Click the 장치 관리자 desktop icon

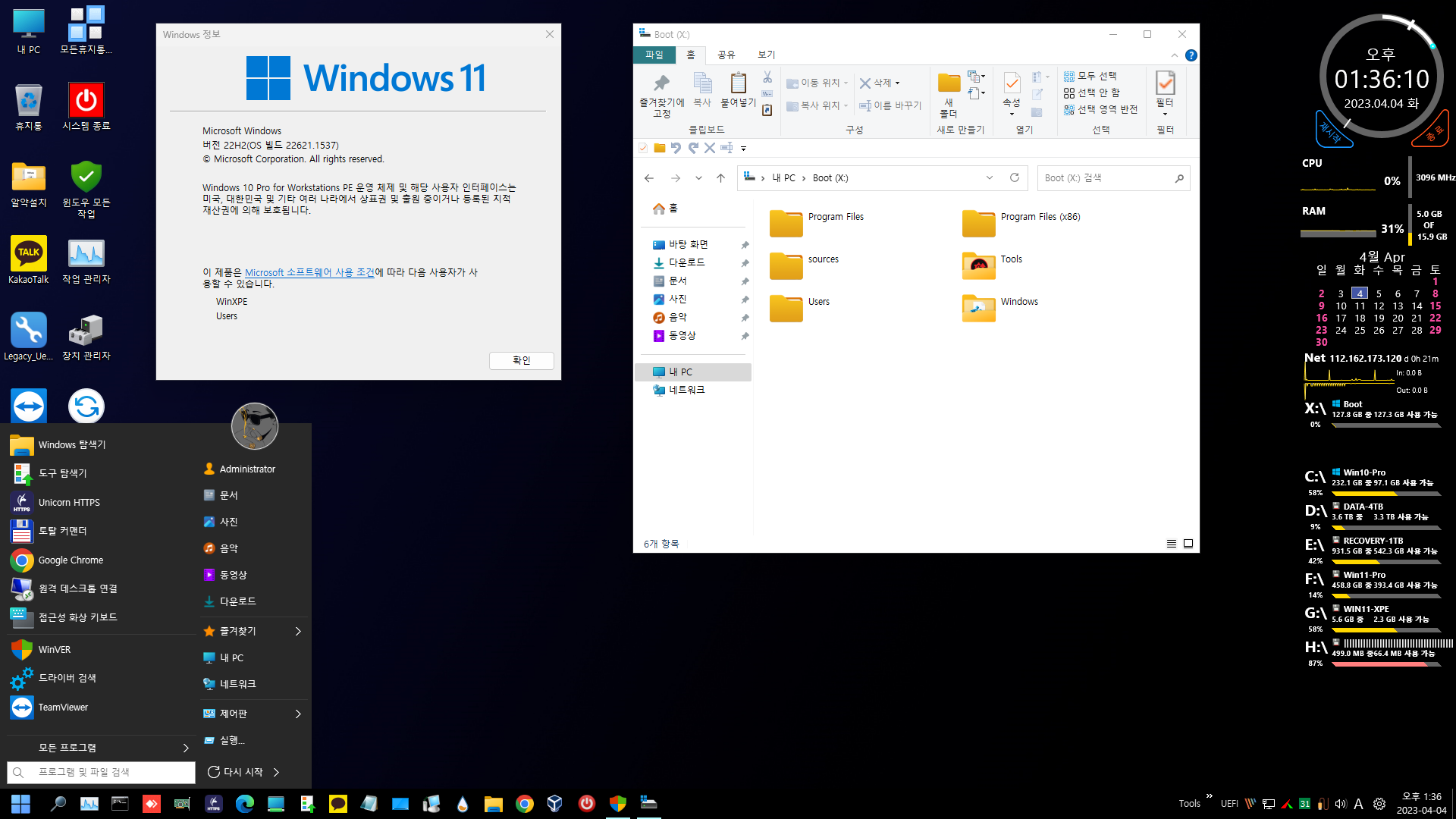[x=86, y=337]
